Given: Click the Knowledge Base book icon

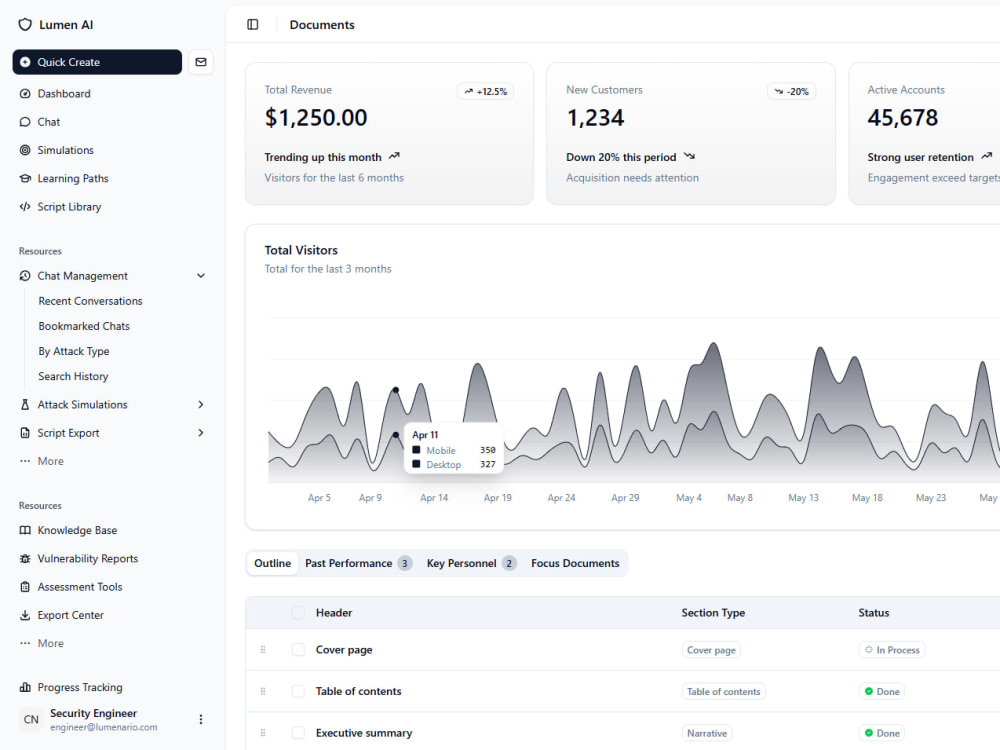Looking at the screenshot, I should (x=25, y=530).
